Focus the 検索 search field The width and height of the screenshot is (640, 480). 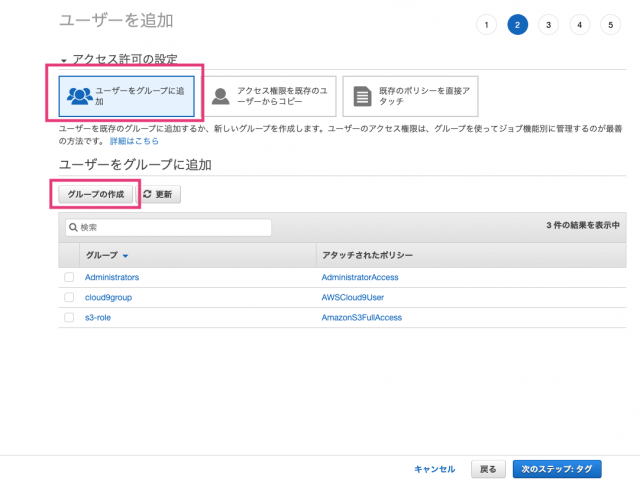pos(168,227)
